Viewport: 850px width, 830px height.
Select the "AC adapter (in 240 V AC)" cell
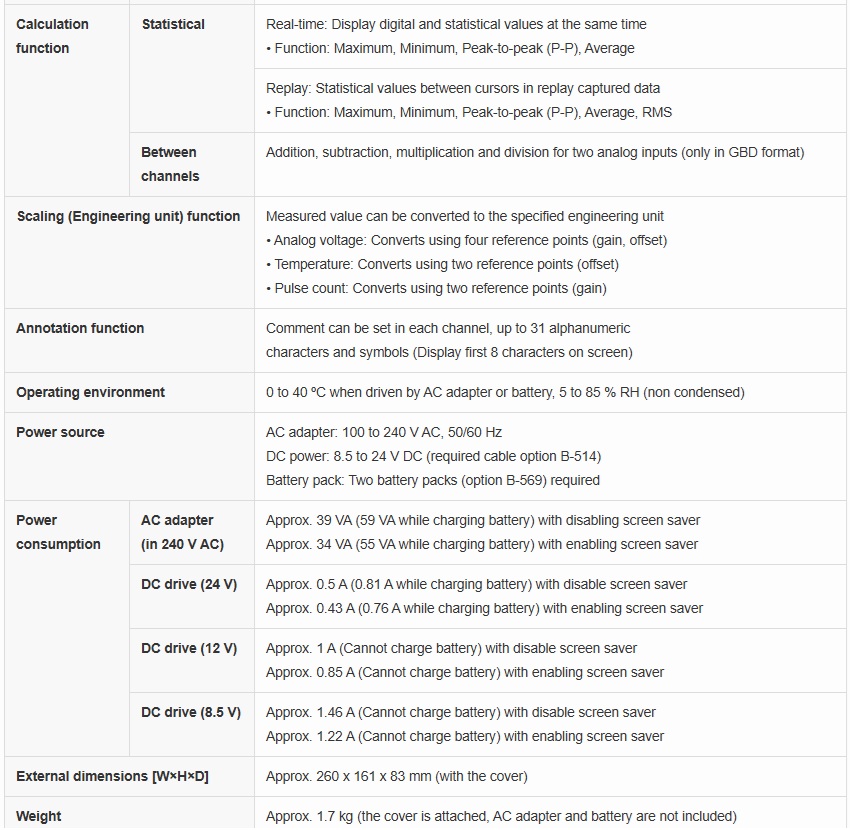pos(182,532)
